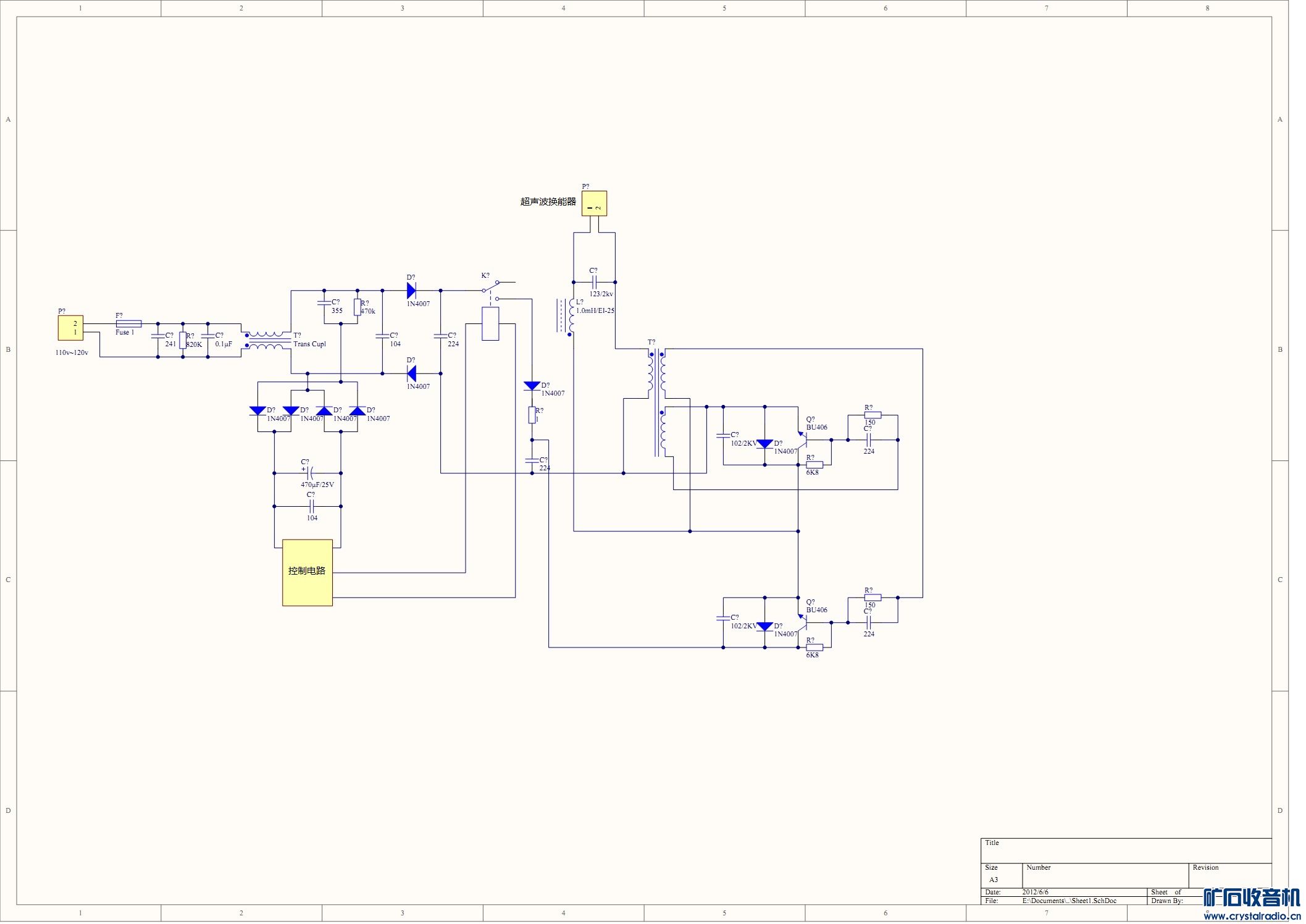
Task: Select the 241 capacitor symbol
Action: click(x=157, y=336)
